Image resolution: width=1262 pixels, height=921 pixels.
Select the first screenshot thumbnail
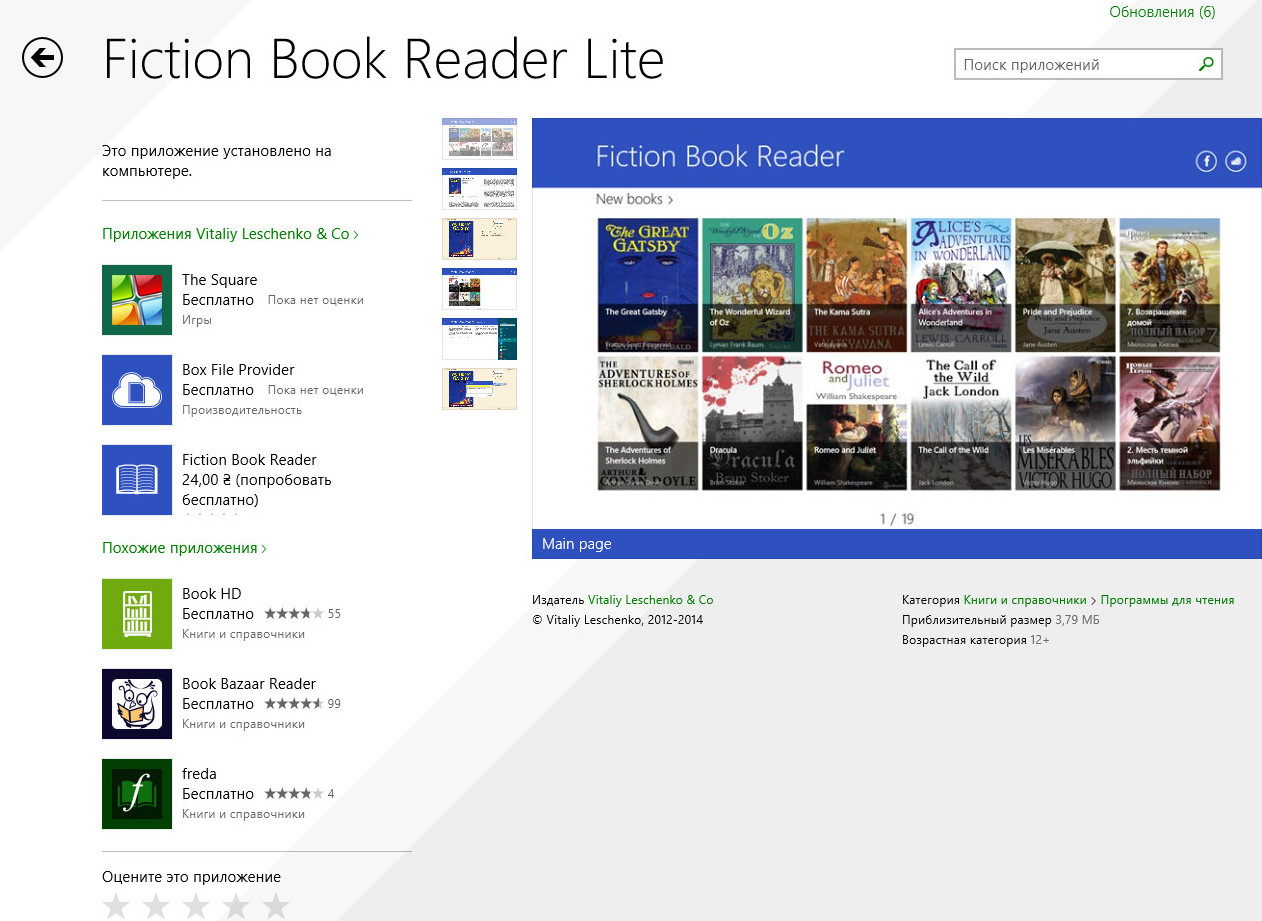pyautogui.click(x=480, y=139)
